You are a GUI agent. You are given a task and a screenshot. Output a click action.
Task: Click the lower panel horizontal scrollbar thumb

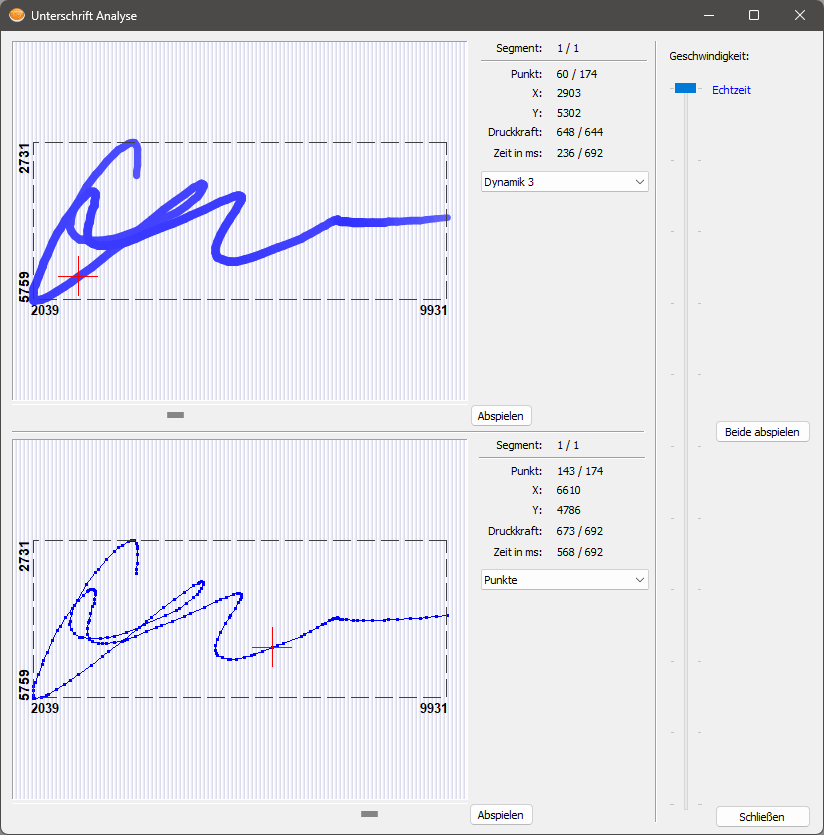click(x=369, y=814)
